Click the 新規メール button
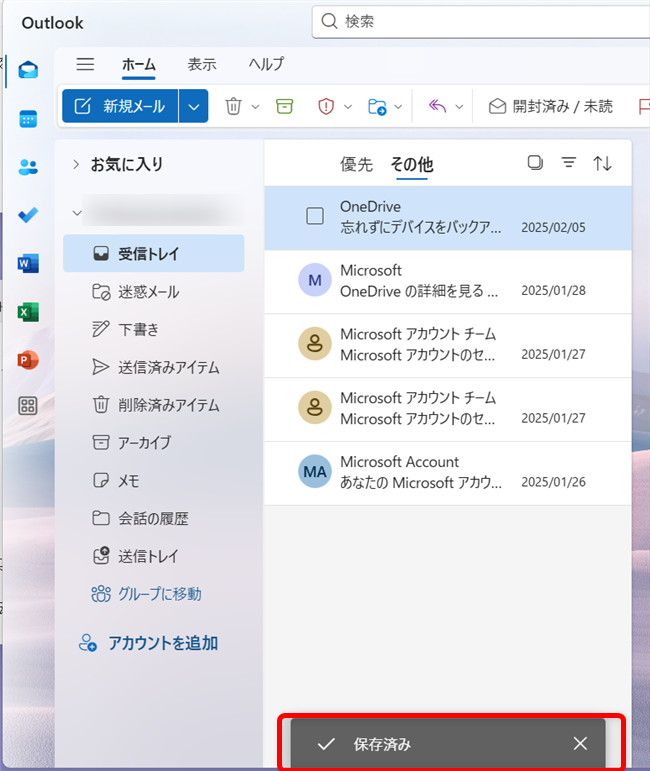 pyautogui.click(x=120, y=106)
